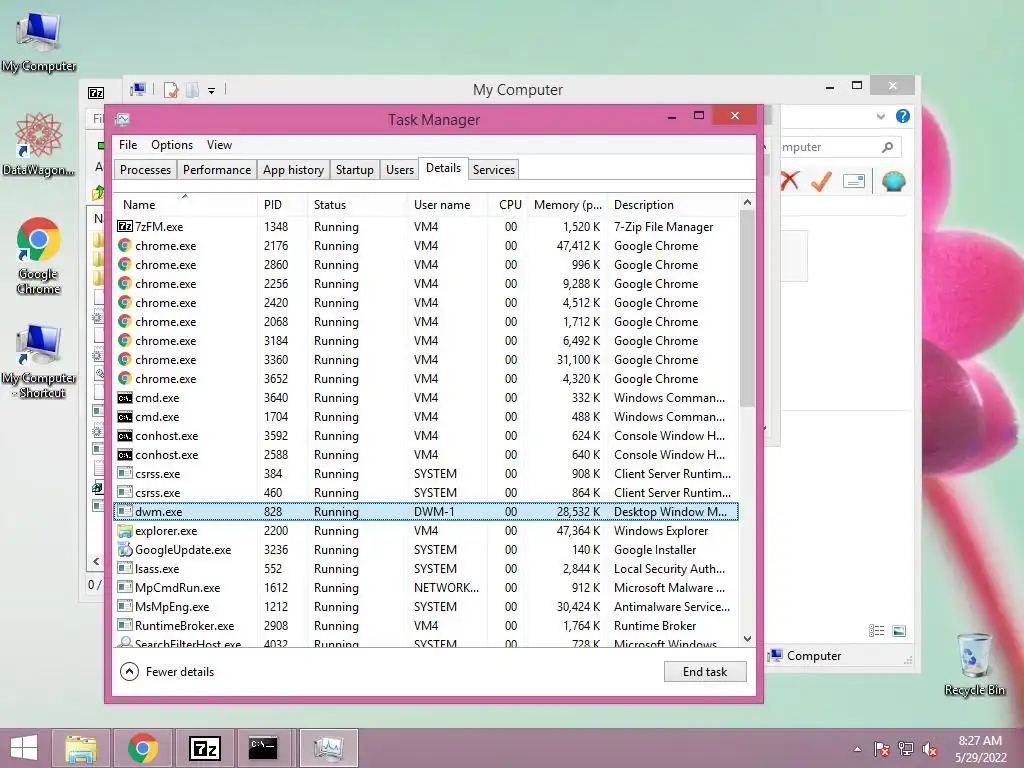Select cmd.exe with PID 3640
This screenshot has width=1024, height=768.
click(426, 398)
